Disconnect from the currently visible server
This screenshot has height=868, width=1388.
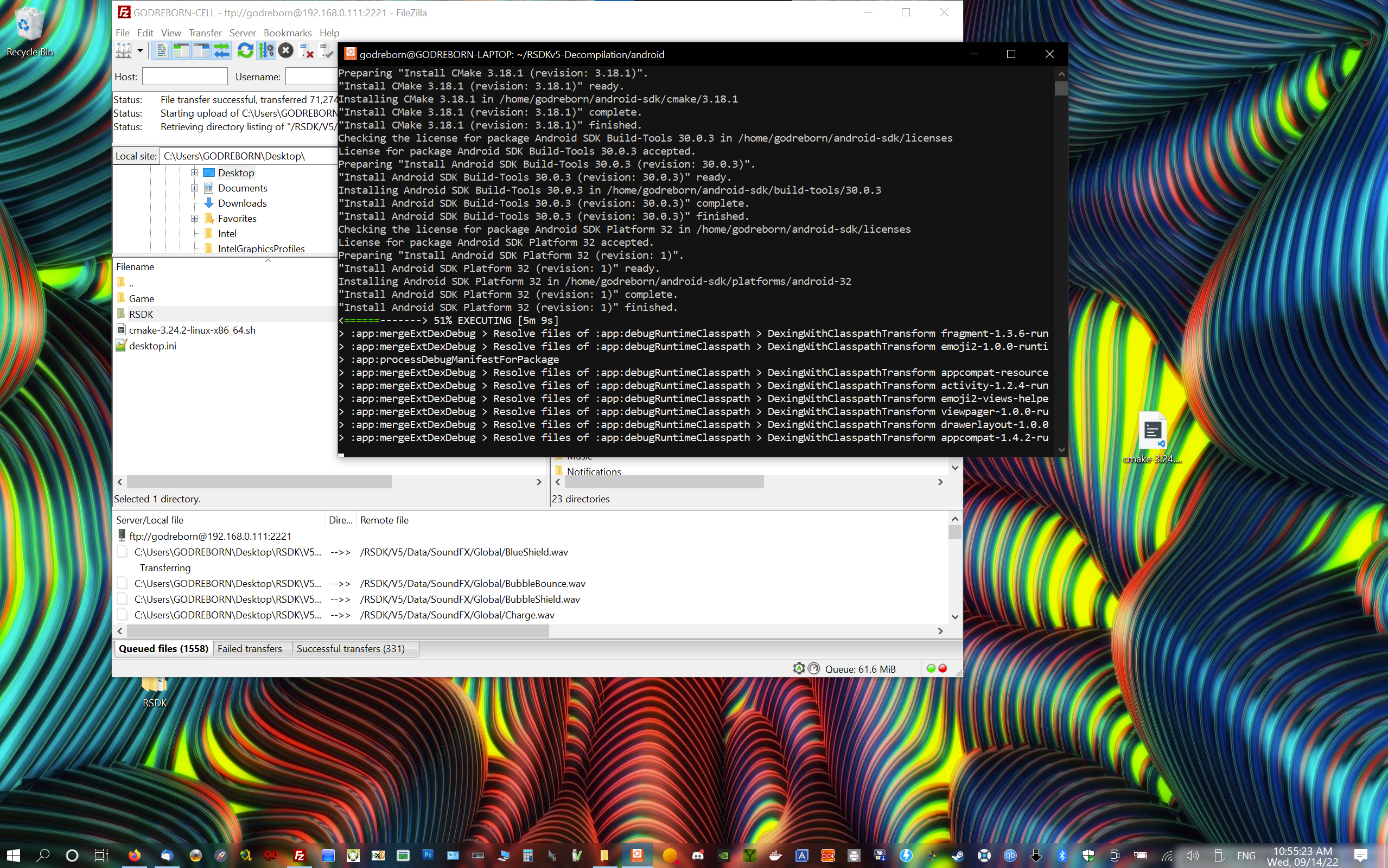(307, 51)
